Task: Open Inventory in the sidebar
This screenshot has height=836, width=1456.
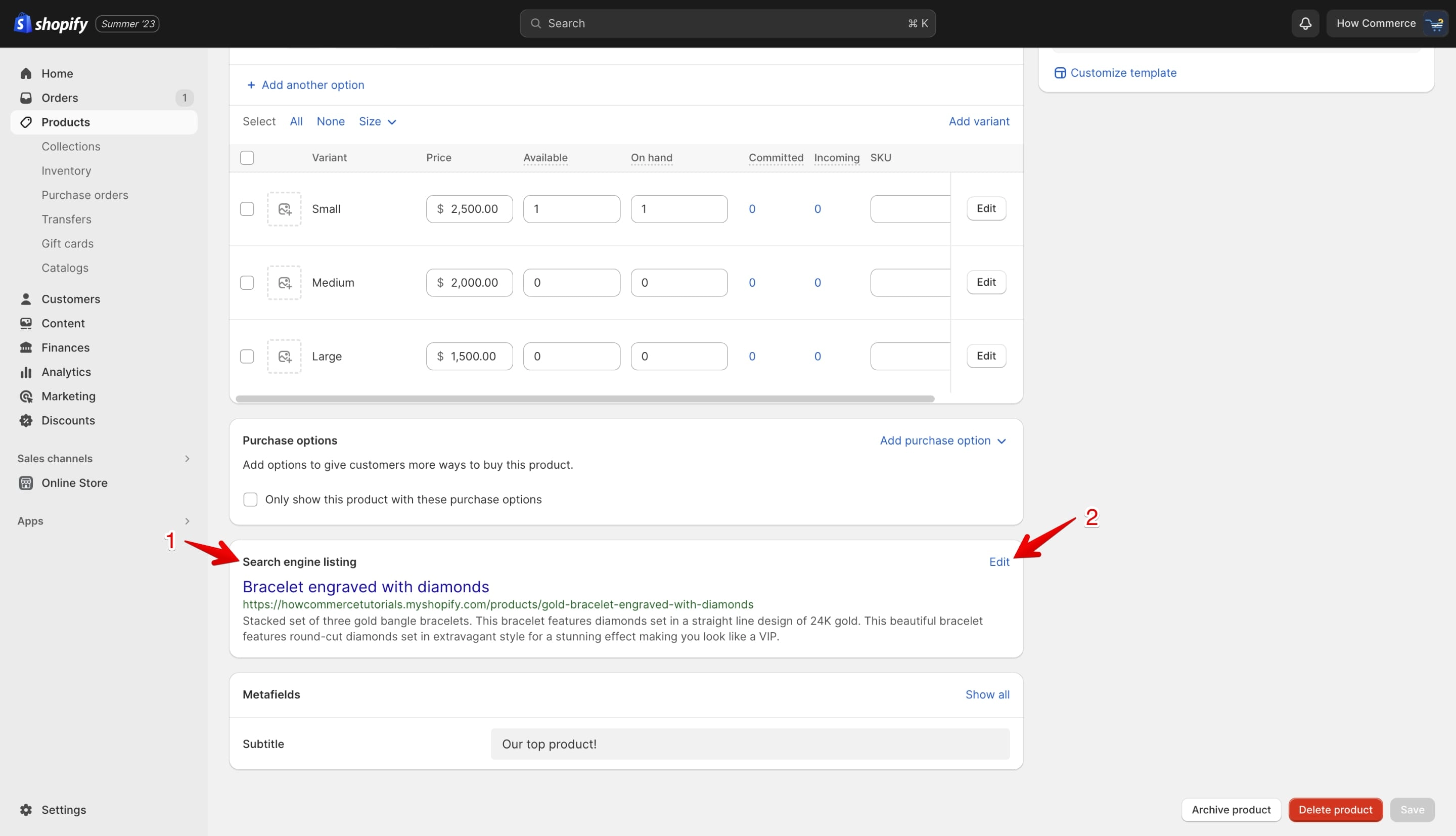Action: click(66, 170)
